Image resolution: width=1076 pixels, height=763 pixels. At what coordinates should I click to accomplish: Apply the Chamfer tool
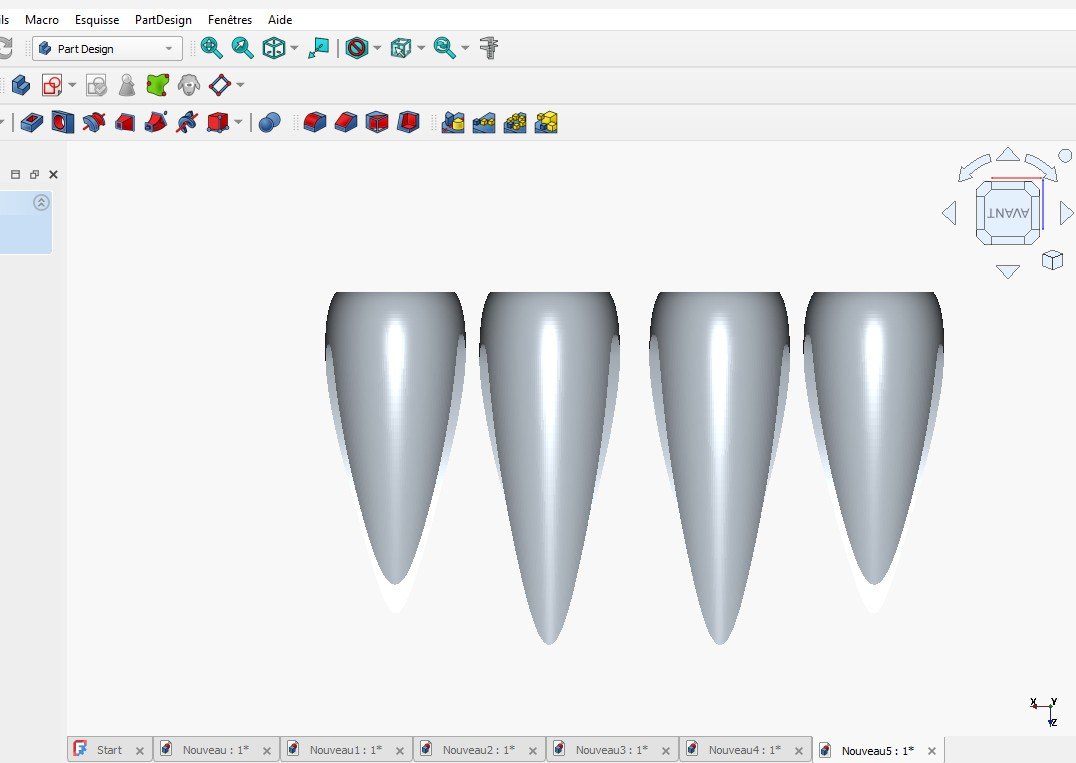coord(345,123)
